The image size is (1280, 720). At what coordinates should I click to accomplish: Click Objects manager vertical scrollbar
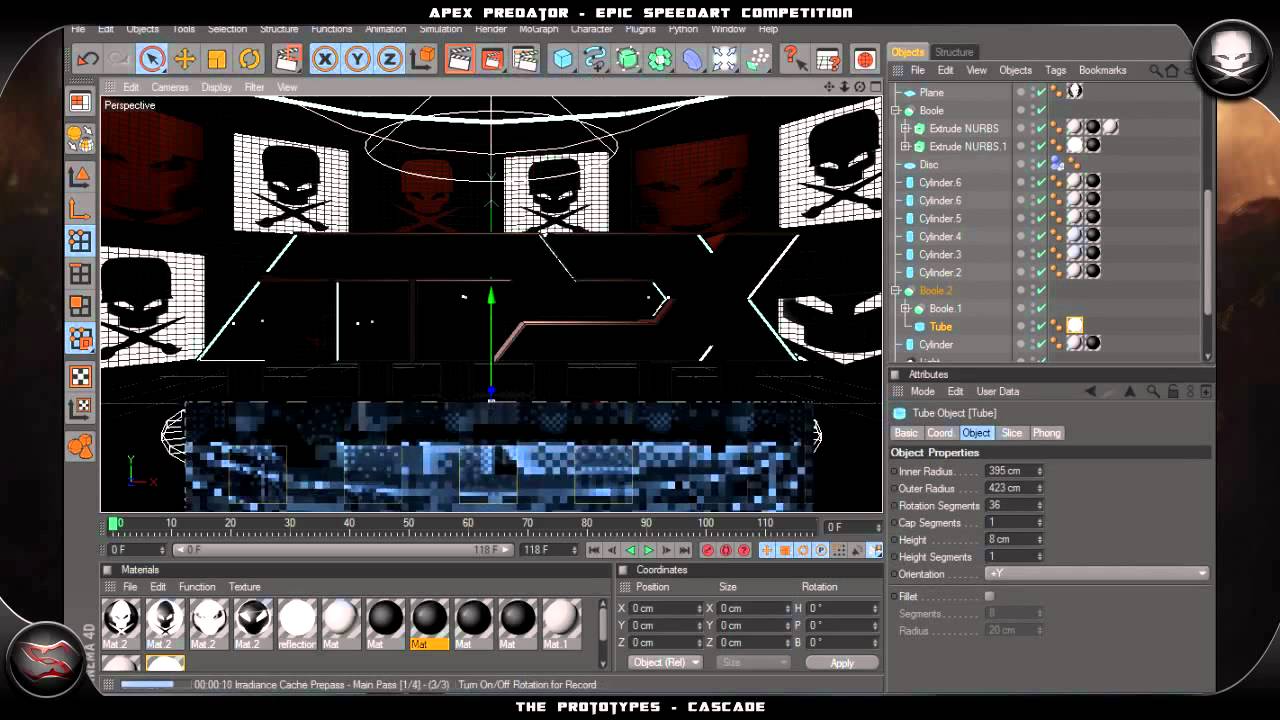1208,254
